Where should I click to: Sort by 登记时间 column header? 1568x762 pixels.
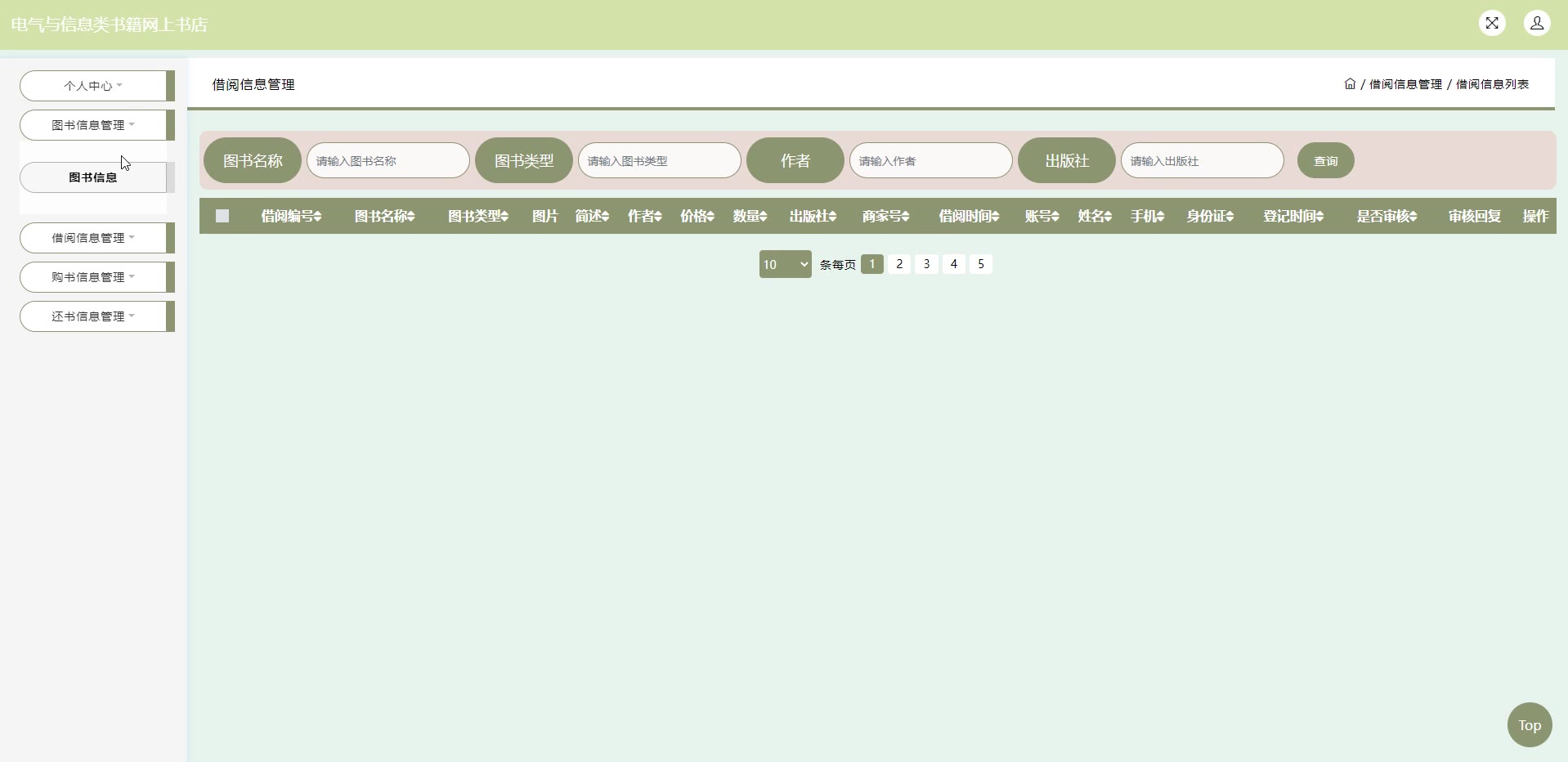point(1293,217)
